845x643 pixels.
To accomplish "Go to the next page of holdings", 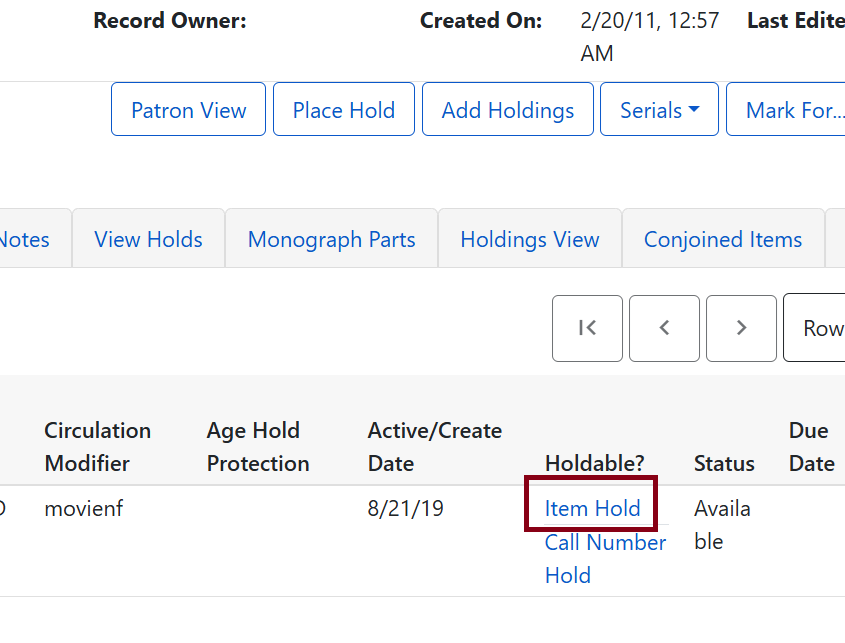I will pyautogui.click(x=741, y=328).
